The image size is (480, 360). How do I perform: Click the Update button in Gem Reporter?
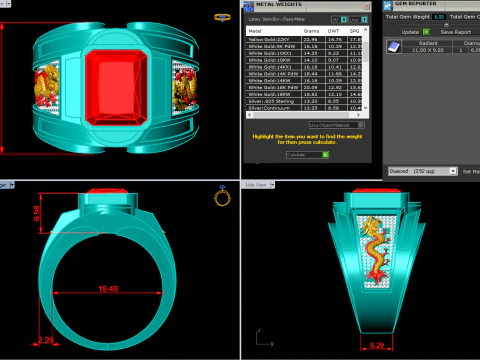point(410,32)
